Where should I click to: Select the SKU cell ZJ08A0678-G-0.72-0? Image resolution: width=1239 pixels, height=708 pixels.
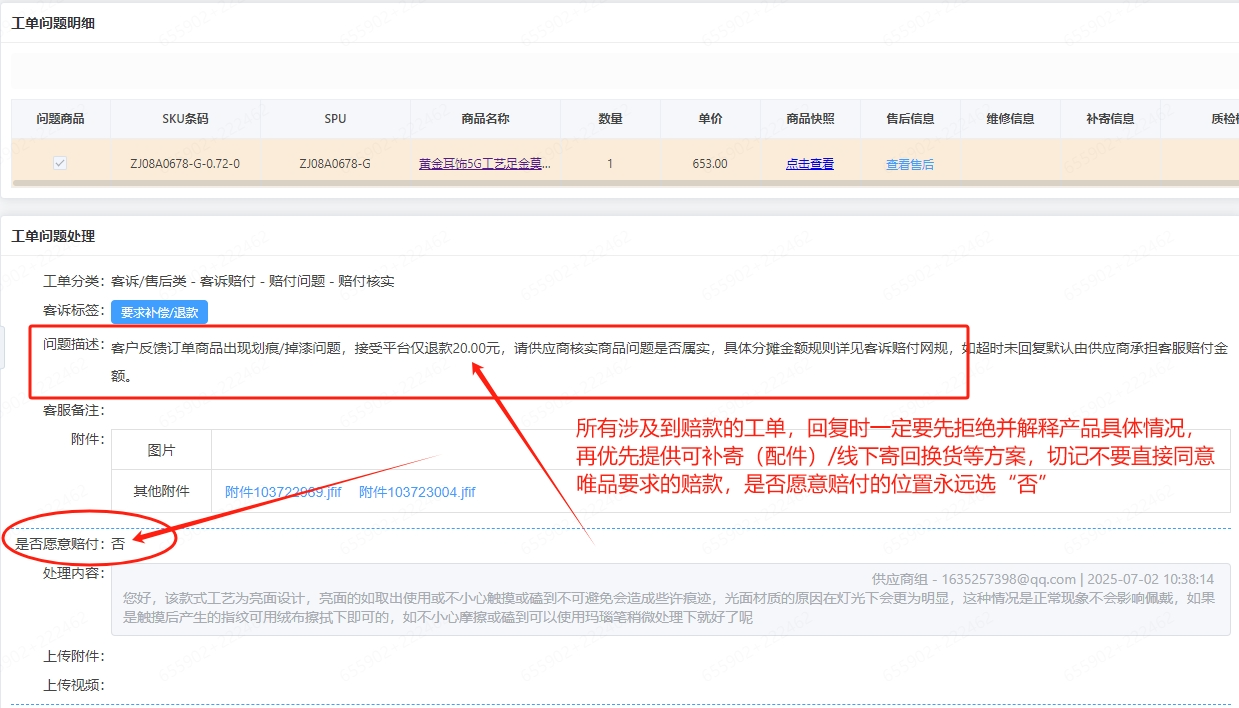[x=185, y=163]
